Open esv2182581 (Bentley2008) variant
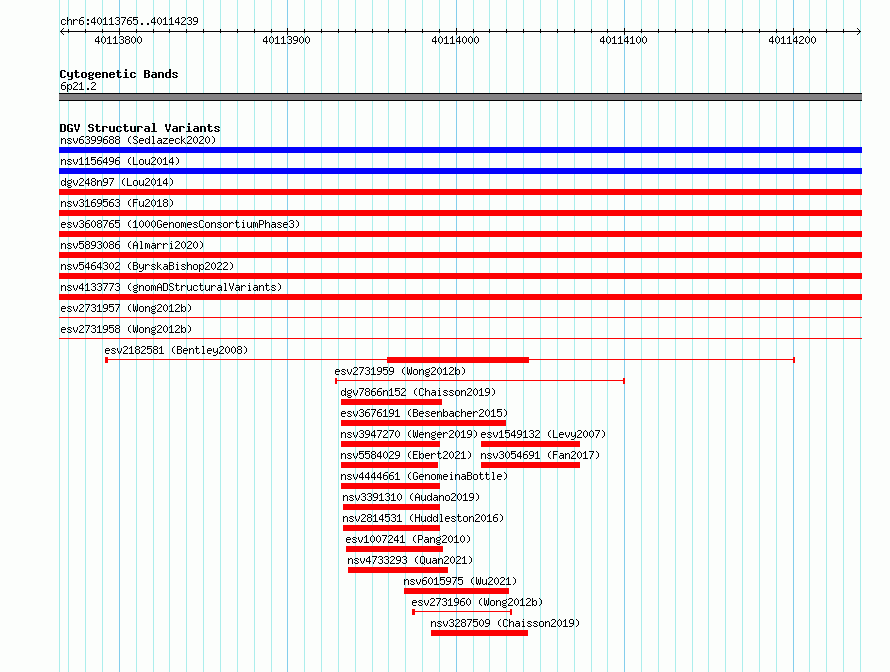This screenshot has height=672, width=890. 176,350
